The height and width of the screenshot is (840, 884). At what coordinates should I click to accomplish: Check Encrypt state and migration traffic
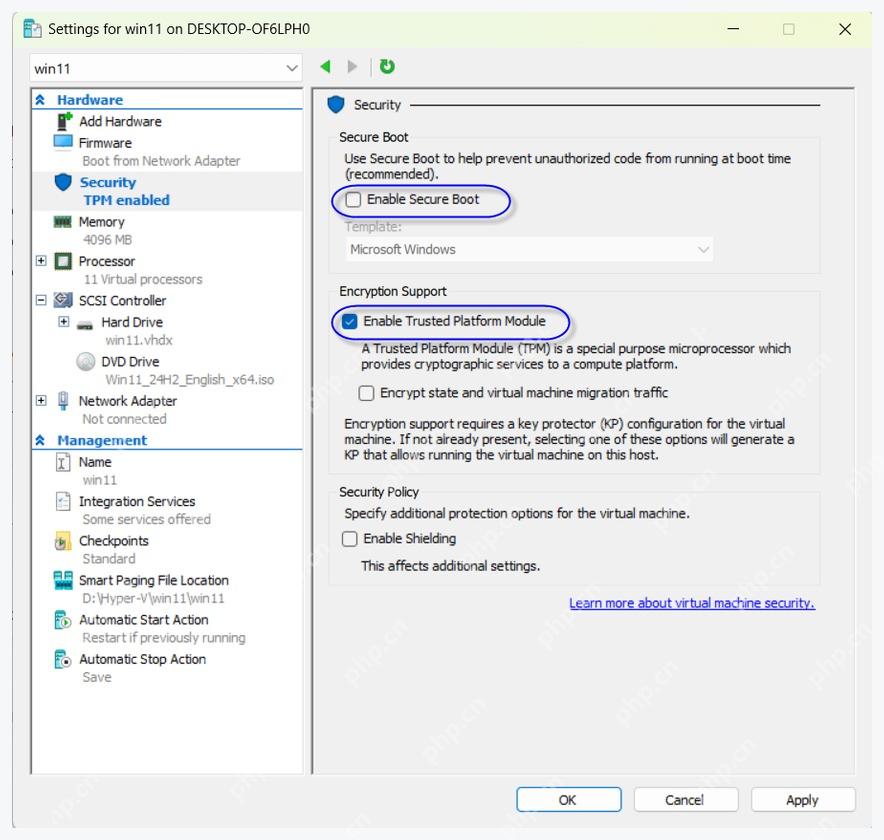366,393
